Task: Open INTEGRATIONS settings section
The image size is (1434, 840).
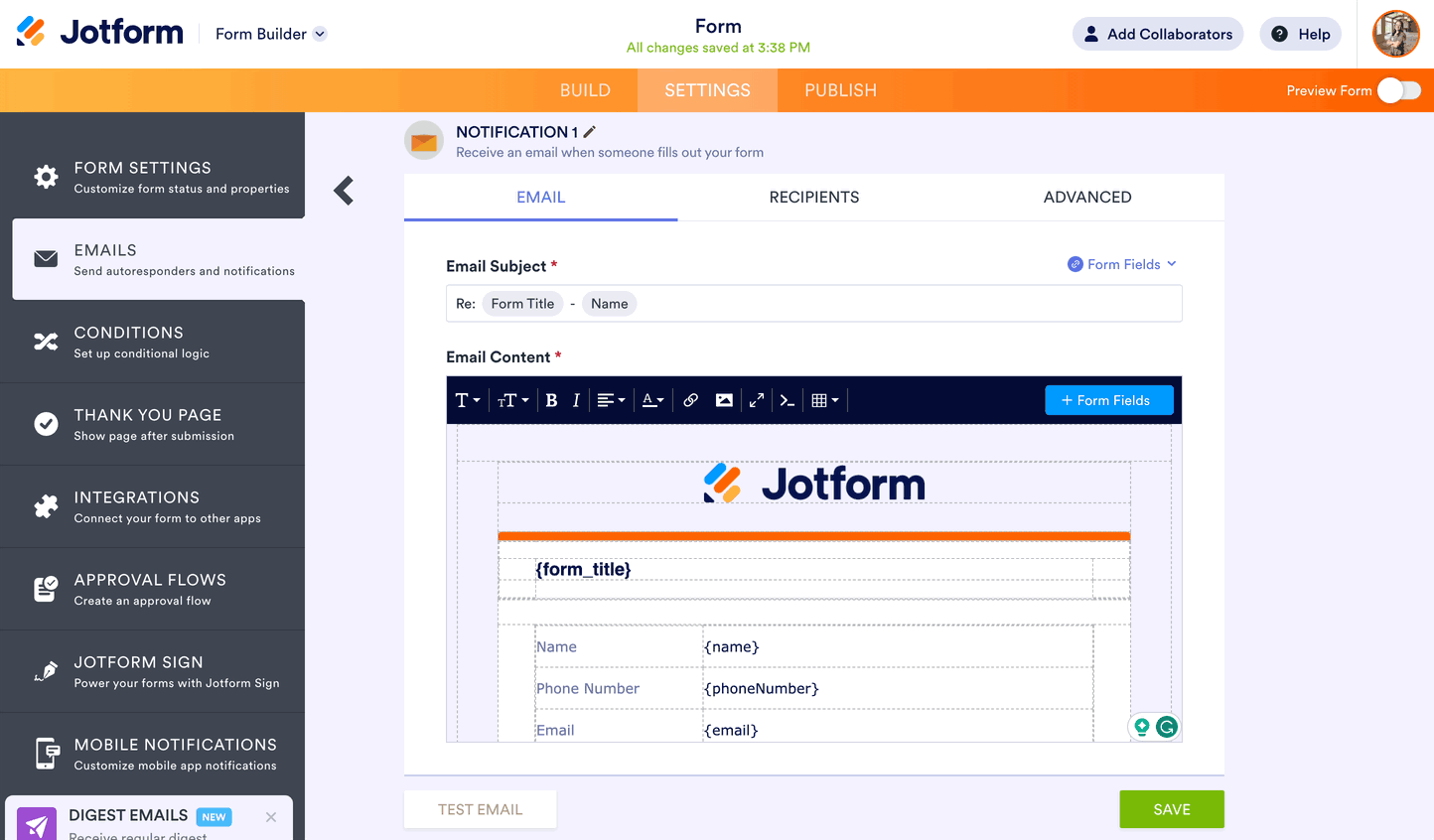Action: [153, 506]
